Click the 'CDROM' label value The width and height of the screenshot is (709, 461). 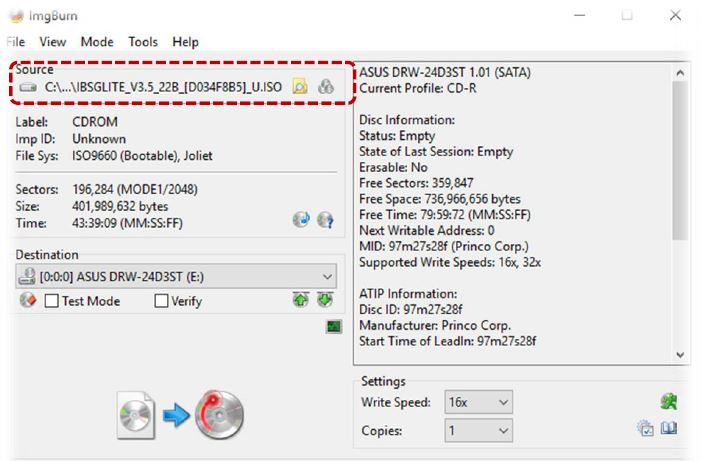click(95, 122)
